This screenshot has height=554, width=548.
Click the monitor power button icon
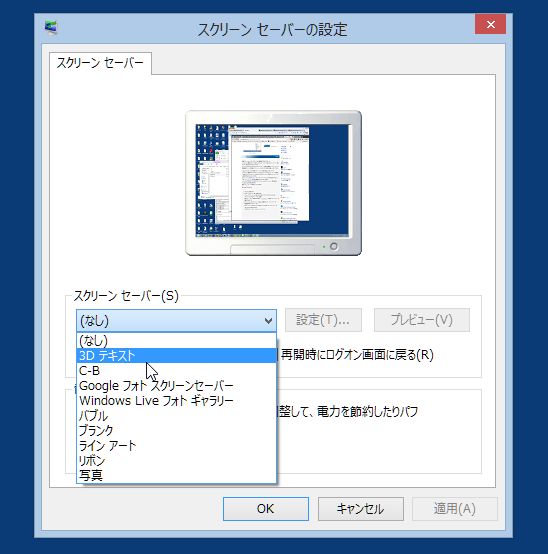334,246
